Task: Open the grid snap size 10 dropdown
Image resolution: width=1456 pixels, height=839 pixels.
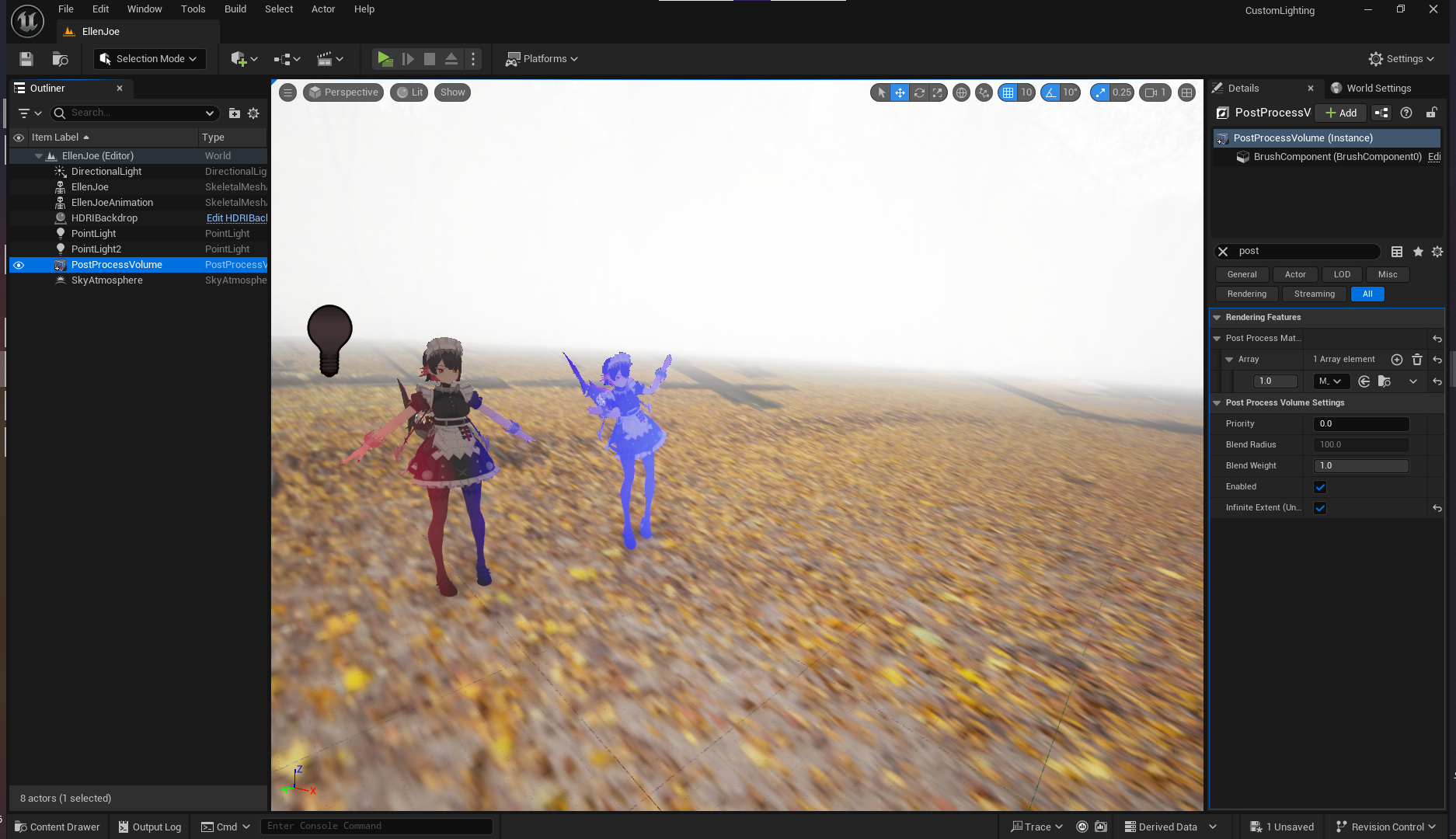Action: click(x=1026, y=92)
